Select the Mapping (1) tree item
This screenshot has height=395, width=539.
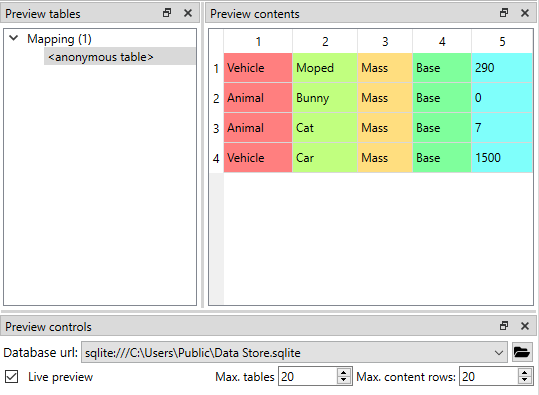[x=59, y=39]
